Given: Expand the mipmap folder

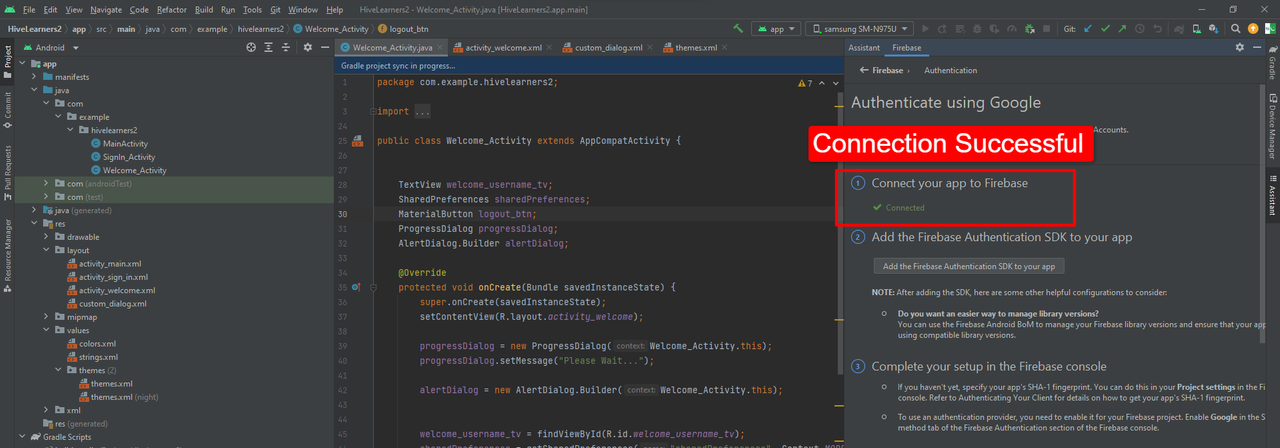Looking at the screenshot, I should point(46,317).
